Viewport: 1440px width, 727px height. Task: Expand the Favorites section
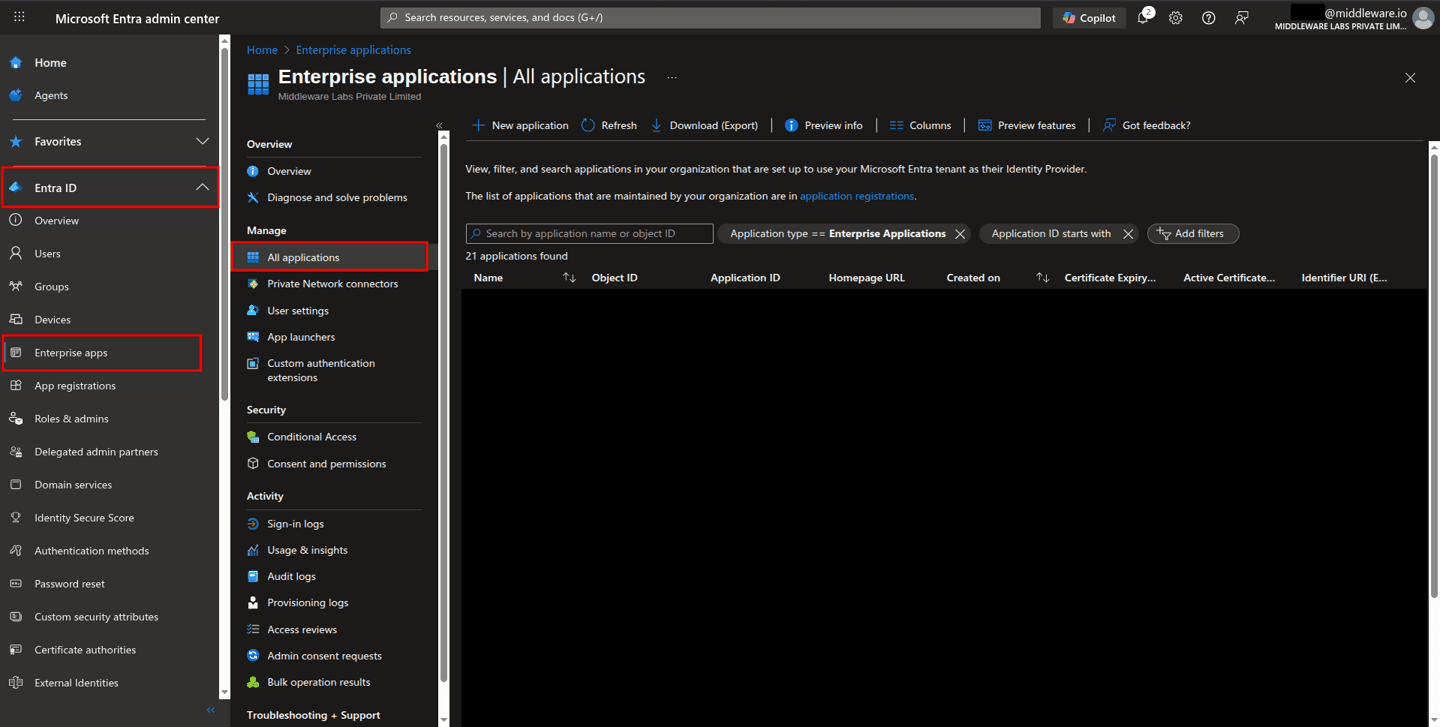[x=202, y=141]
